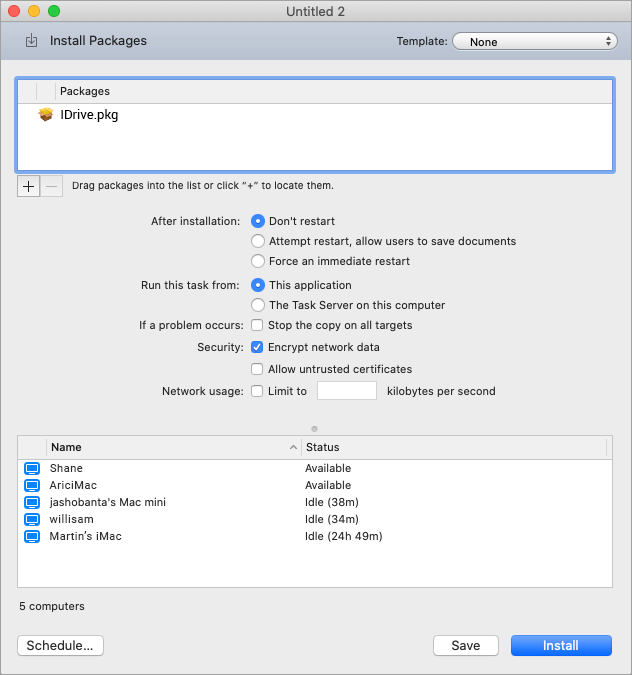Click the Status column header
The image size is (632, 675).
tap(450, 447)
